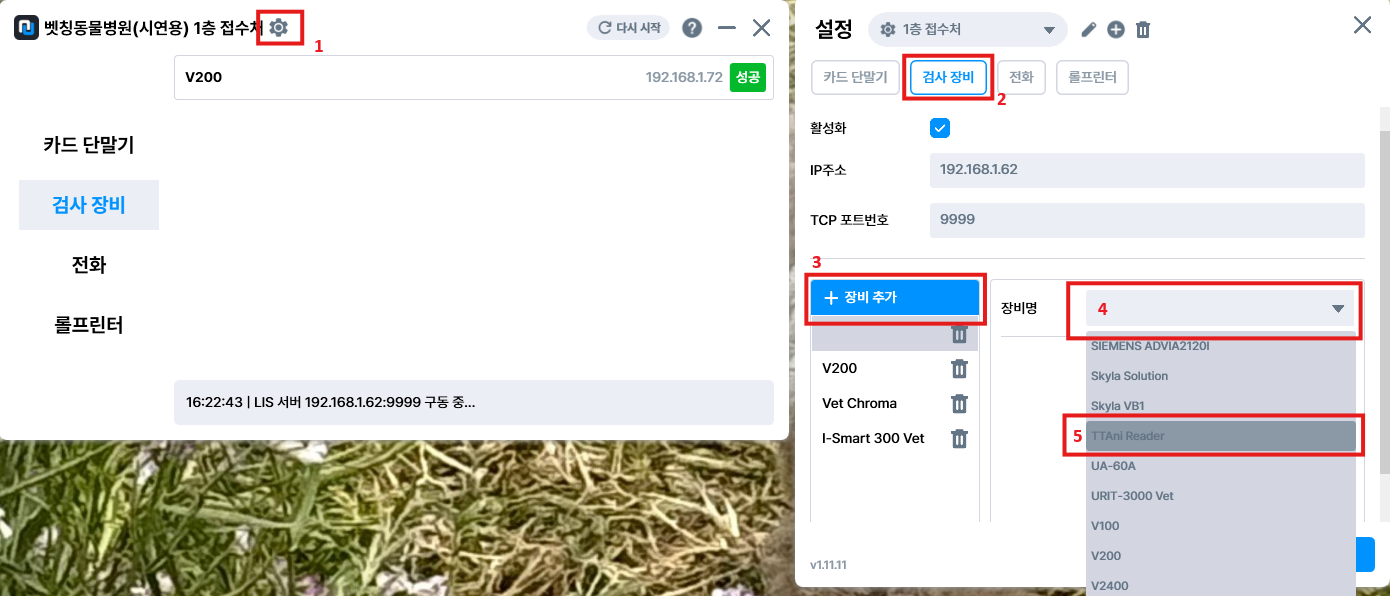Click the 다시 시작 restart button
1390x596 pixels.
[628, 28]
